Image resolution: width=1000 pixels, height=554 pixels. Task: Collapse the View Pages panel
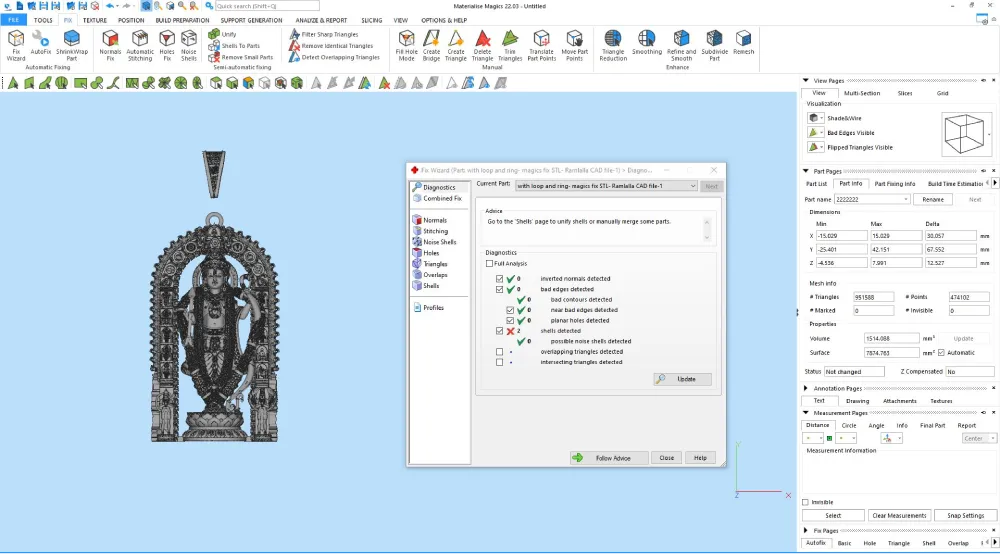(x=805, y=80)
